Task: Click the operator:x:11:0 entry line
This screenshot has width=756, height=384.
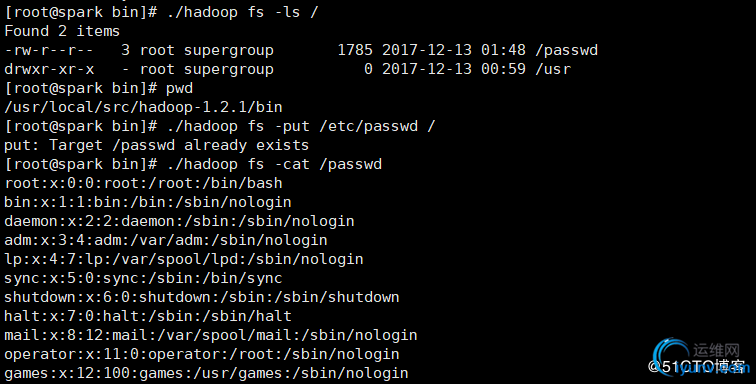Action: tap(202, 354)
